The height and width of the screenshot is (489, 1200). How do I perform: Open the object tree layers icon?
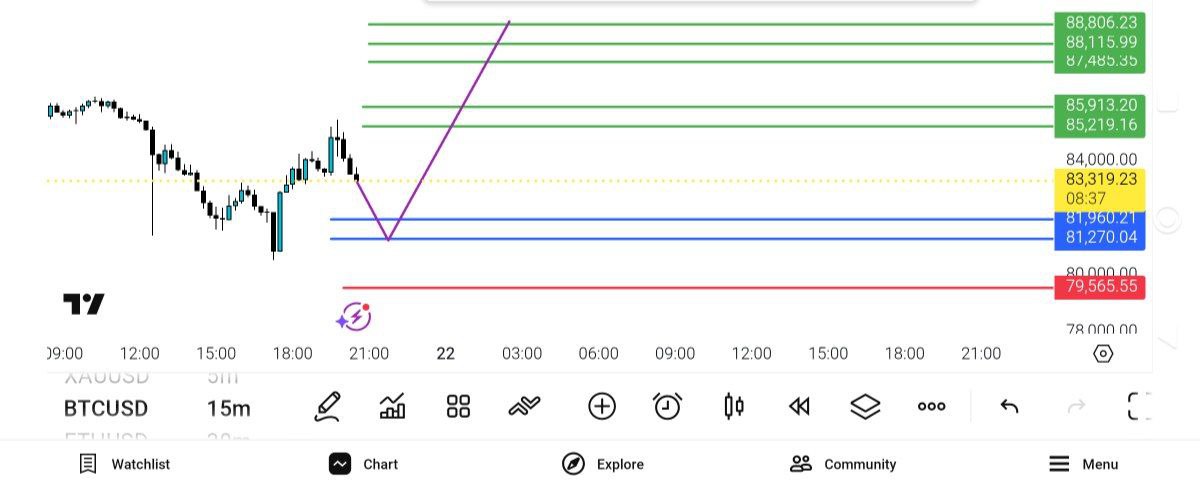(865, 406)
